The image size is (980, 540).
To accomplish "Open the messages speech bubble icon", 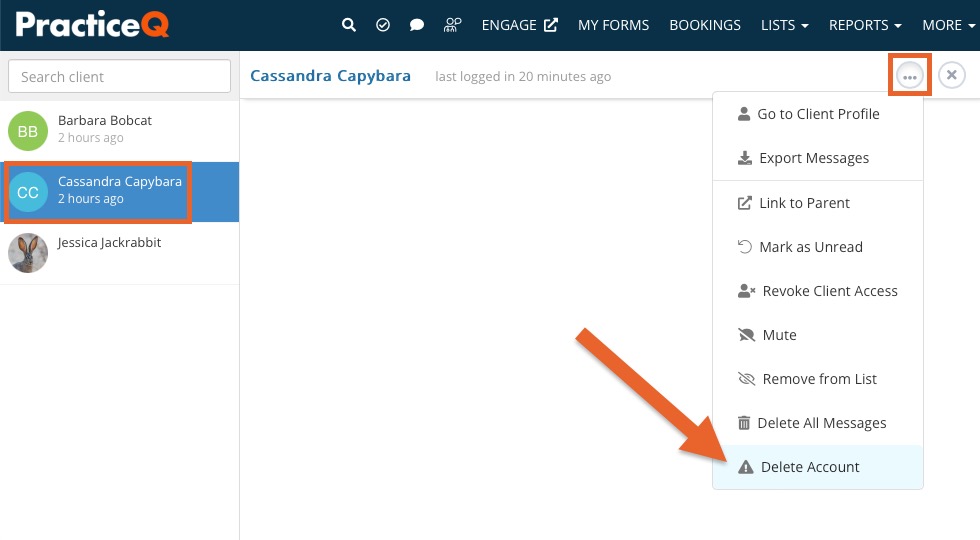I will click(x=417, y=25).
